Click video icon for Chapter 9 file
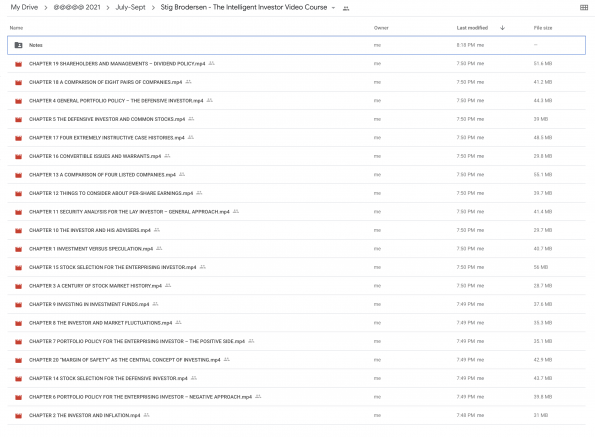 point(18,305)
